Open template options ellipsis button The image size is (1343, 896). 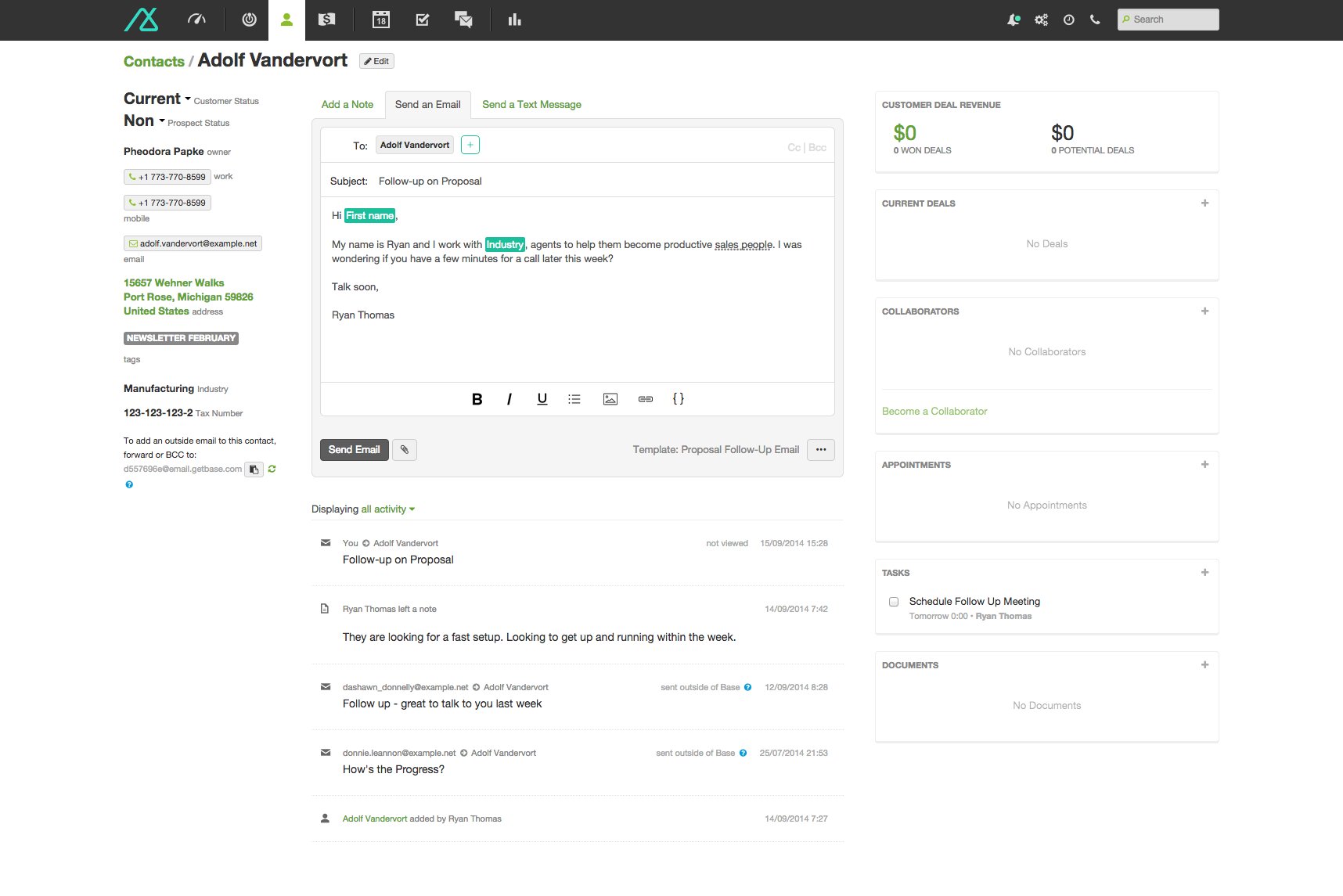pyautogui.click(x=821, y=450)
